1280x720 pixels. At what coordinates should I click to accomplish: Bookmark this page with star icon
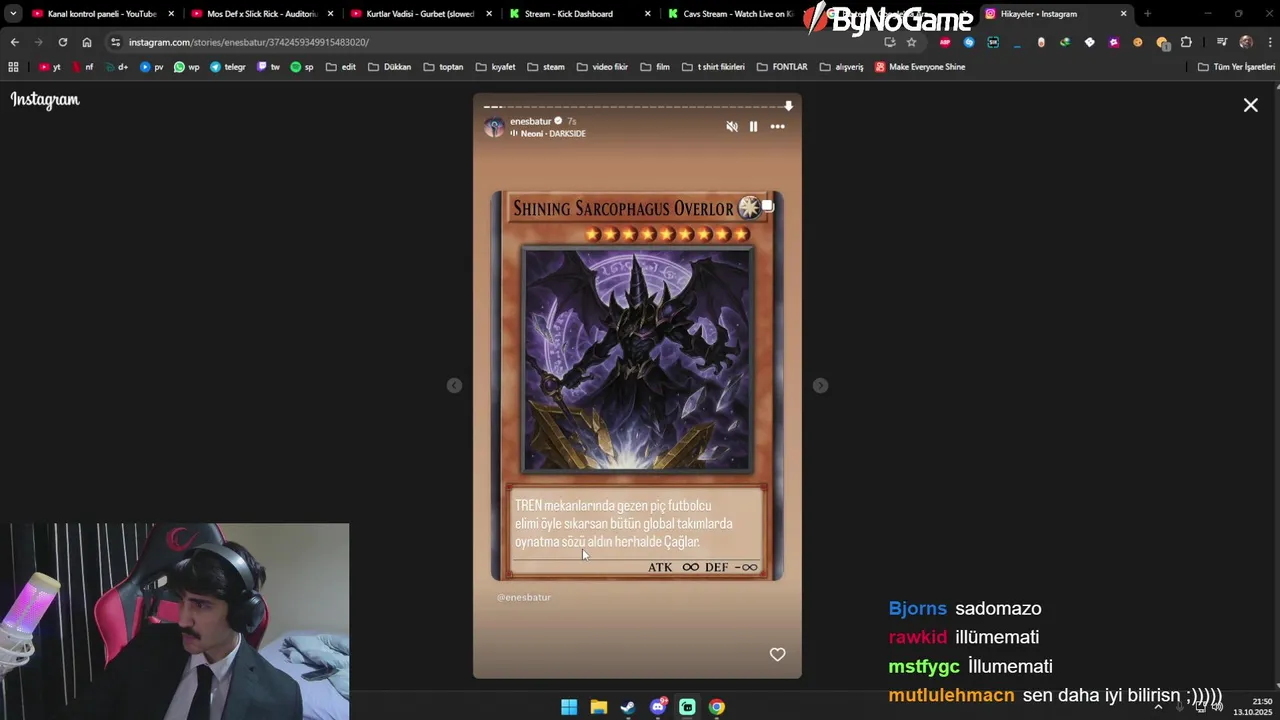pos(911,42)
